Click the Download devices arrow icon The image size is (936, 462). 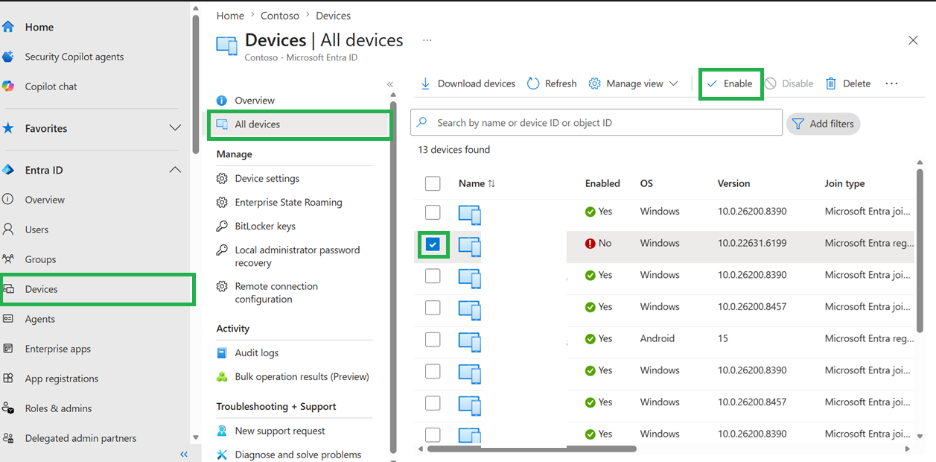pos(426,84)
